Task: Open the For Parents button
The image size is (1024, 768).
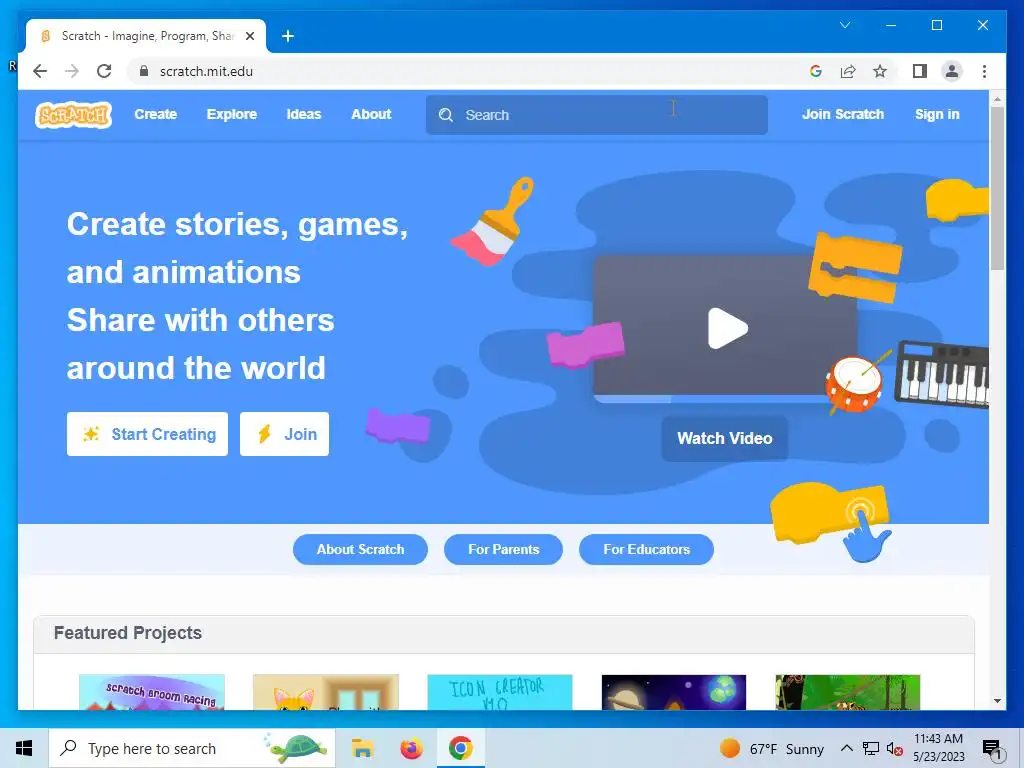Action: click(504, 549)
